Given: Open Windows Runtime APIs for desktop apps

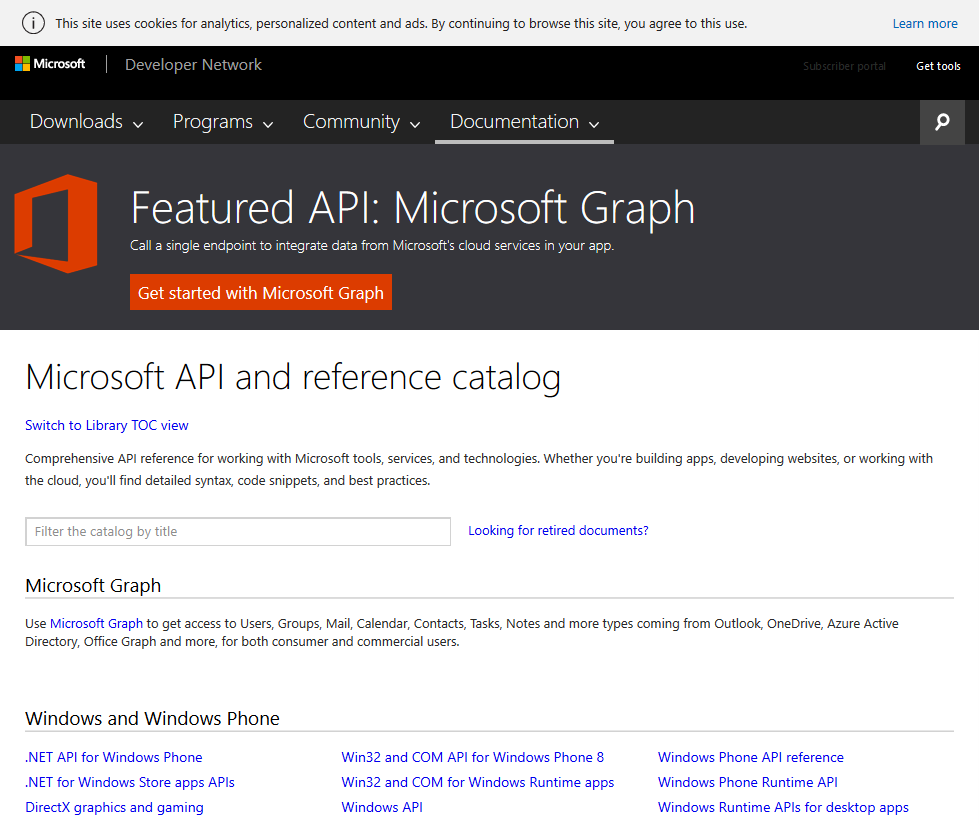Looking at the screenshot, I should click(783, 807).
